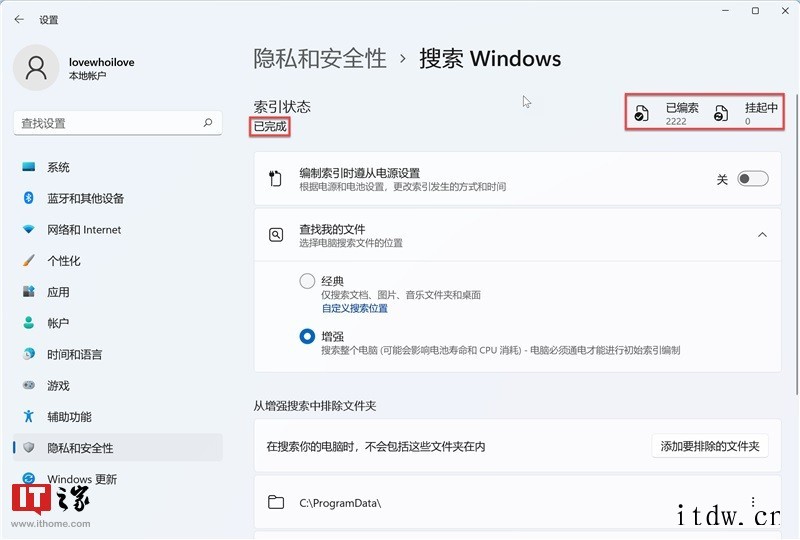This screenshot has width=800, height=540.
Task: Click the power plug icon in indexing row
Action: 275,179
